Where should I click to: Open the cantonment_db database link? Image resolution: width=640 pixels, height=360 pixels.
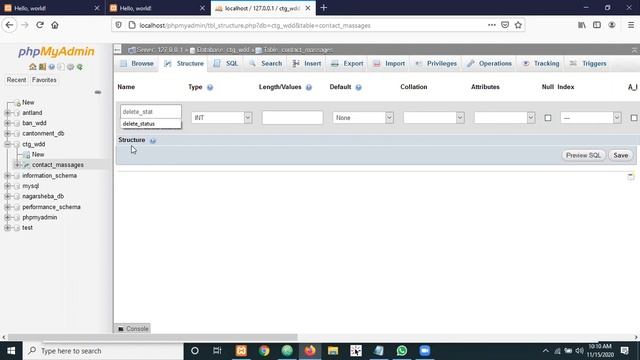43,133
